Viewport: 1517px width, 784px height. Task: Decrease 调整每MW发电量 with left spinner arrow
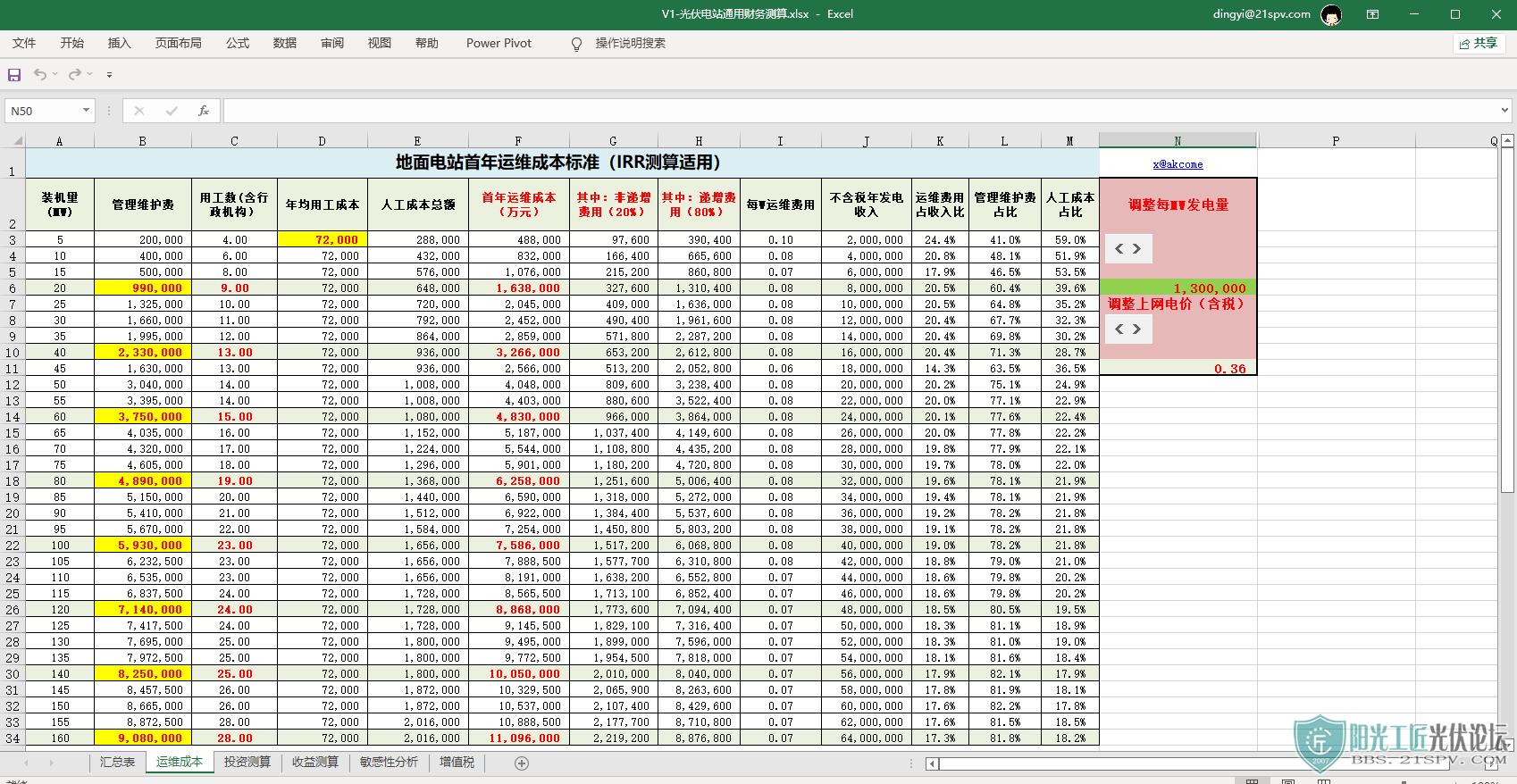click(x=1119, y=249)
